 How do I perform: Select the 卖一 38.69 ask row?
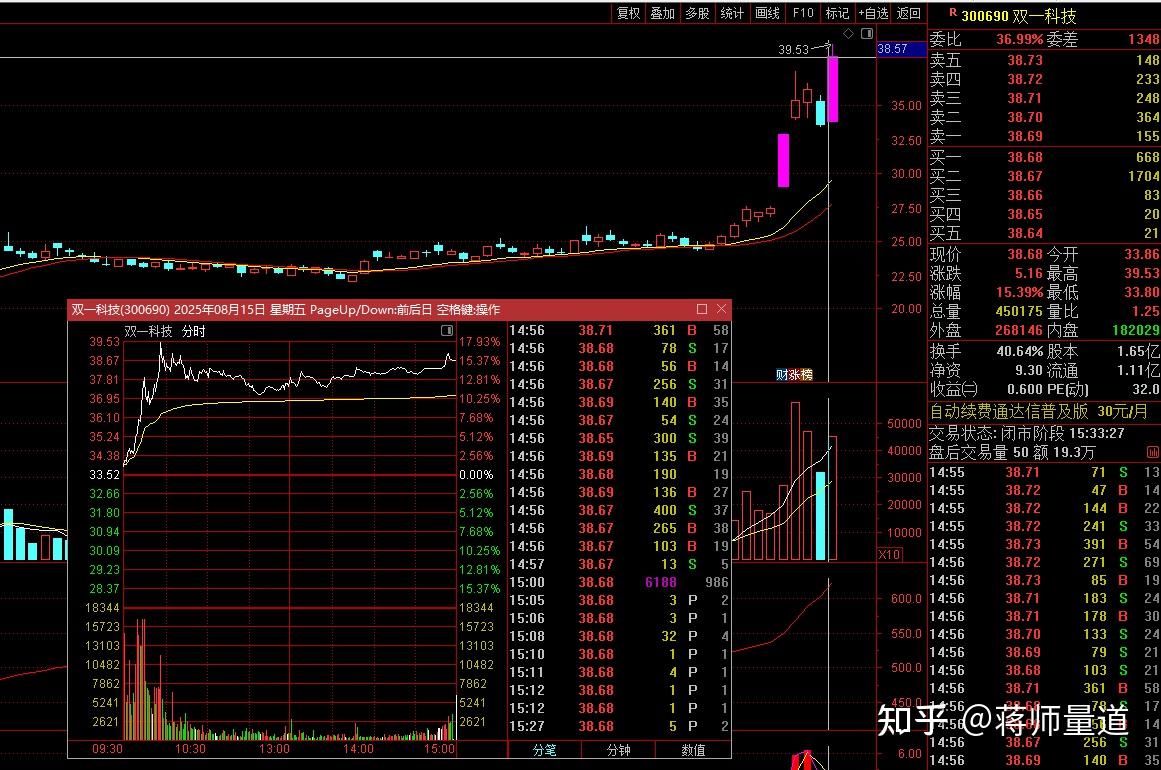point(1045,137)
